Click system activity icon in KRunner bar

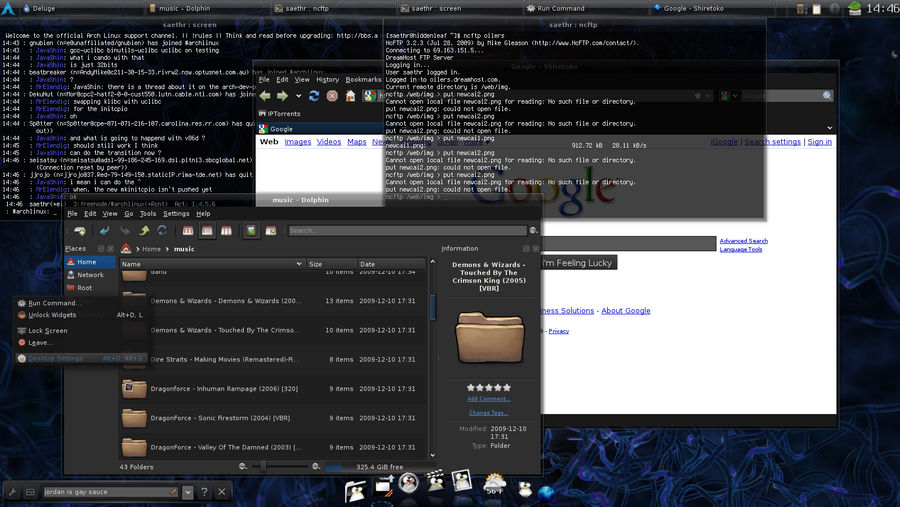[30, 492]
